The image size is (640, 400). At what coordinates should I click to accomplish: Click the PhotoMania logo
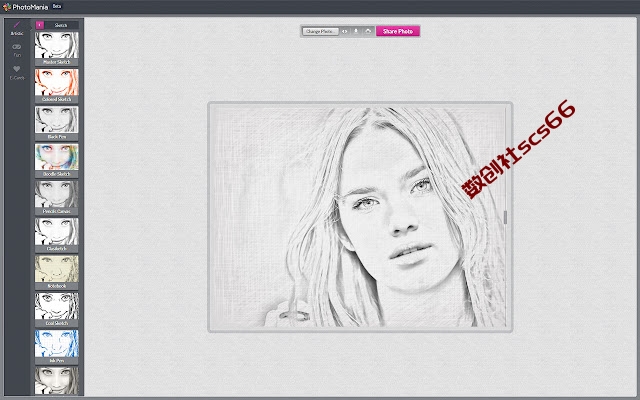point(25,7)
